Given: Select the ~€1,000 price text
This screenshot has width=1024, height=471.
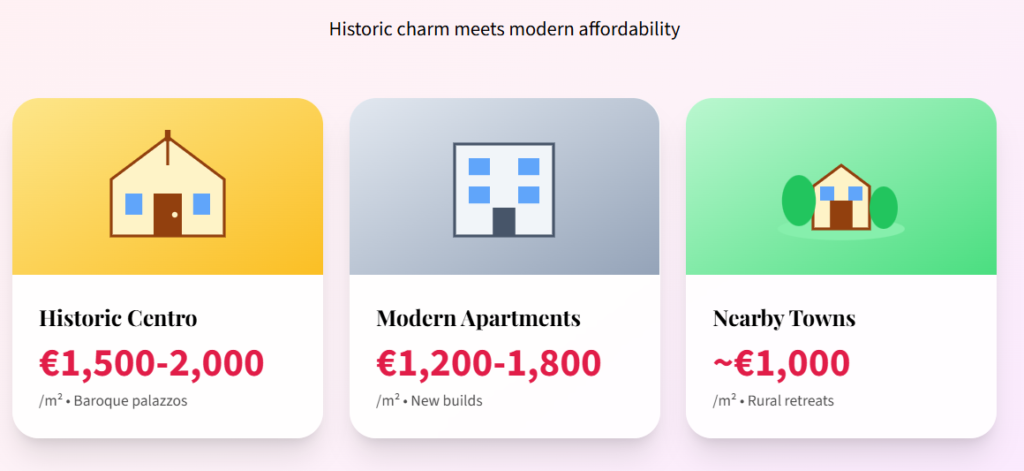Looking at the screenshot, I should point(781,362).
